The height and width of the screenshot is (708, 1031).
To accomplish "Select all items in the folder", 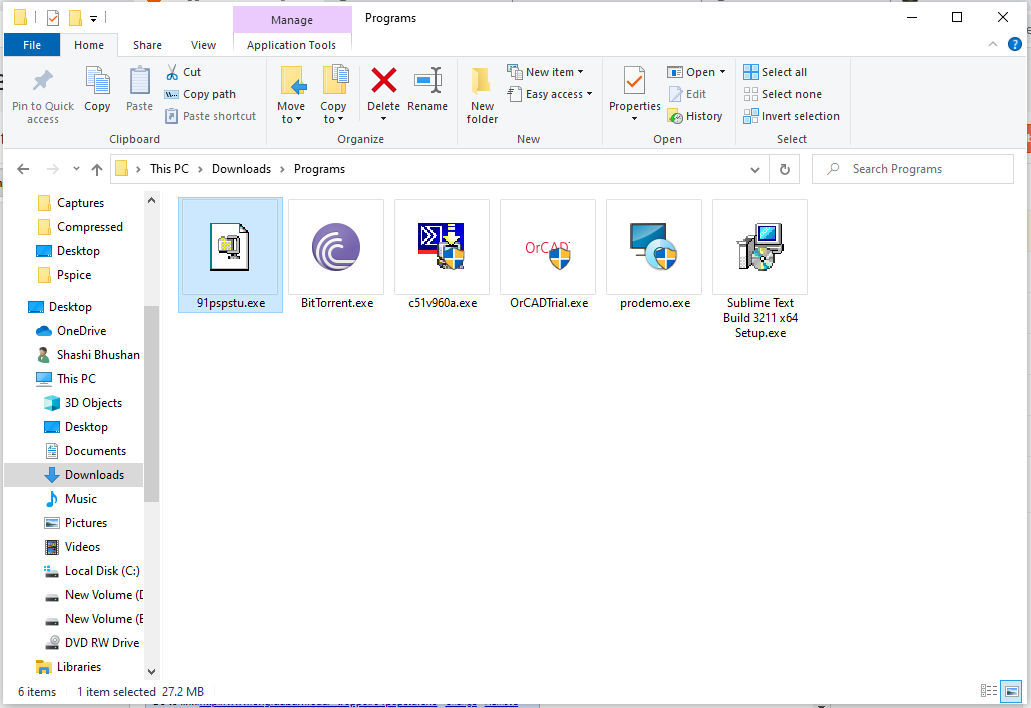I will 777,71.
